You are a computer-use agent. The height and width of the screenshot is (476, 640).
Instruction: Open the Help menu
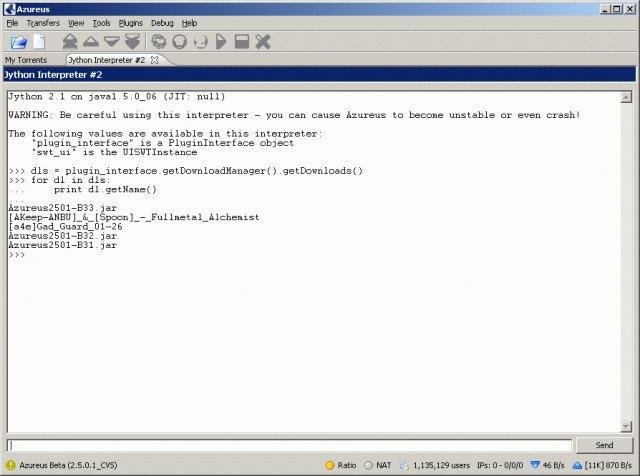[x=189, y=23]
